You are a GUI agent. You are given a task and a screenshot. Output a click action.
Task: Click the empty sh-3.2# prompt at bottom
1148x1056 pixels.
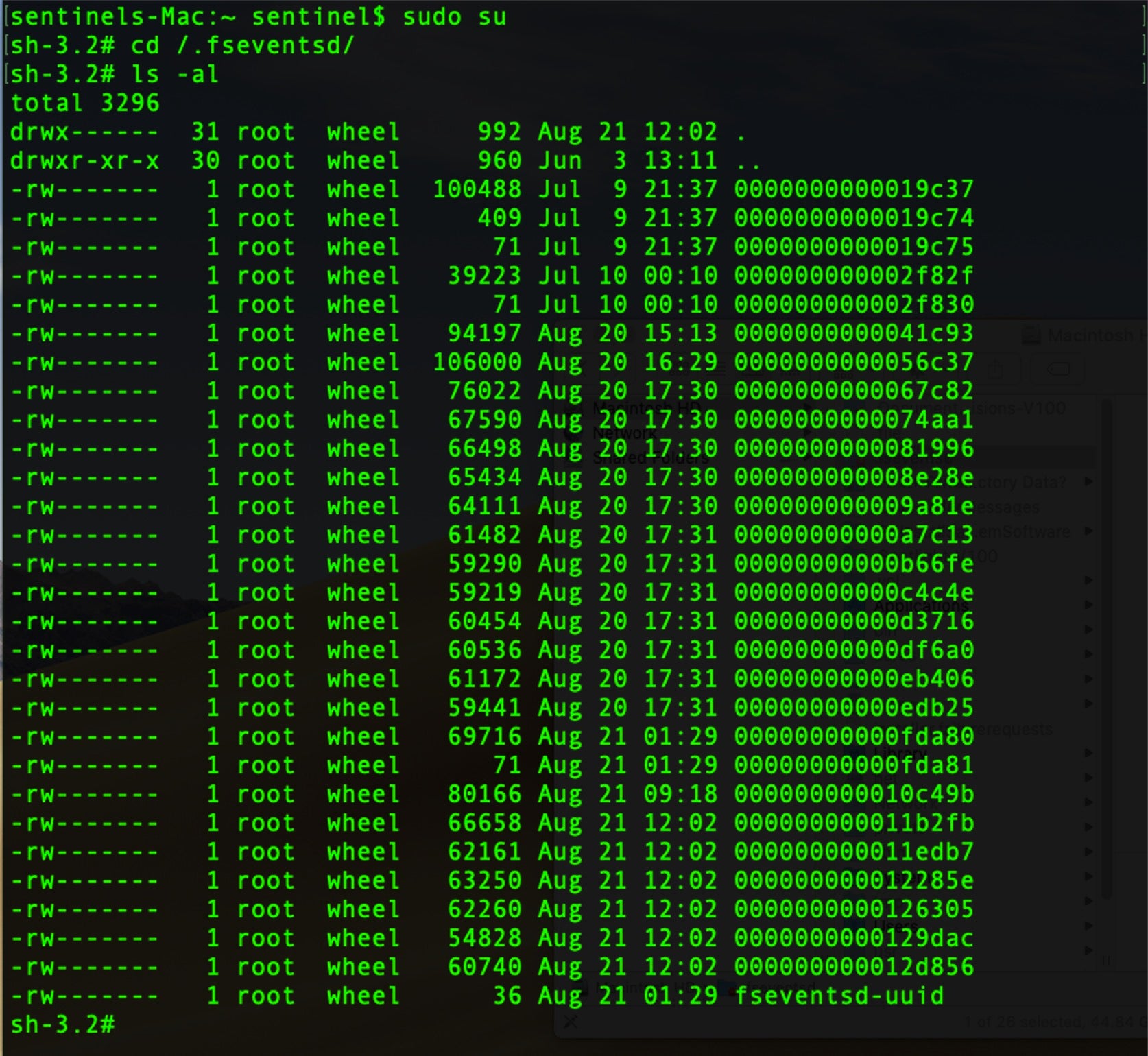(62, 1024)
